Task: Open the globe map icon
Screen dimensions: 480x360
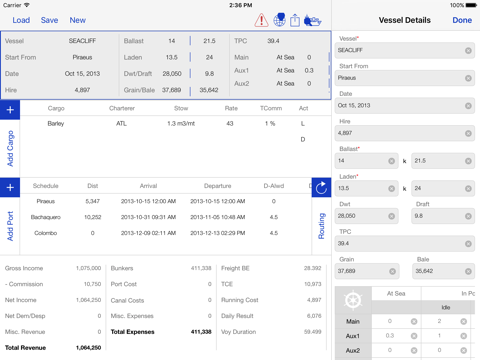Action: pyautogui.click(x=279, y=20)
